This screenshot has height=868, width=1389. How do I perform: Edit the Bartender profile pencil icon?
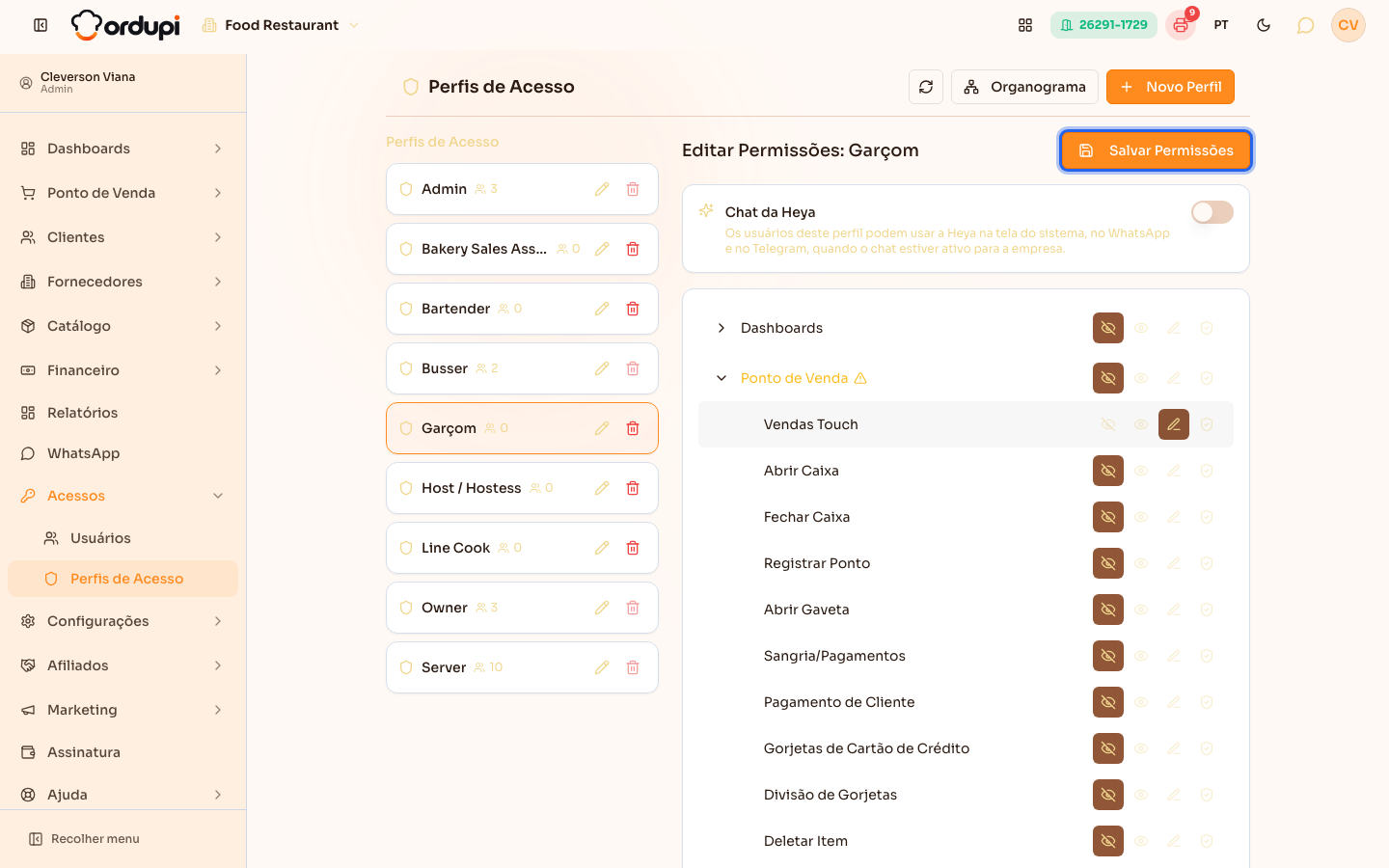(602, 309)
